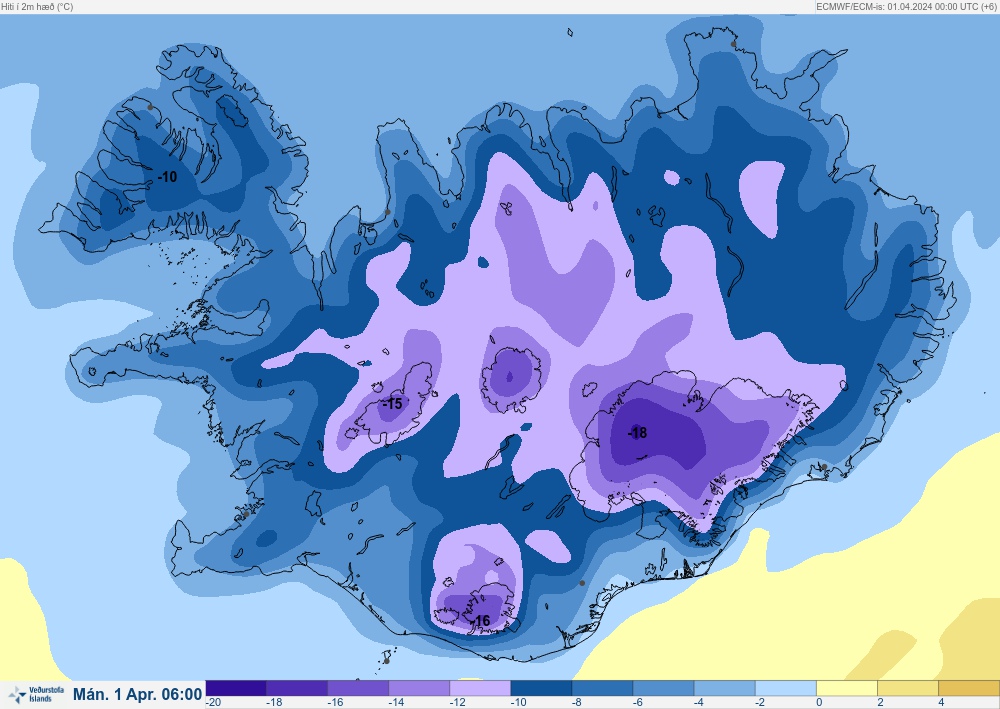
Task: Click the -18 label on Vatnajökull glacier
Action: click(637, 433)
